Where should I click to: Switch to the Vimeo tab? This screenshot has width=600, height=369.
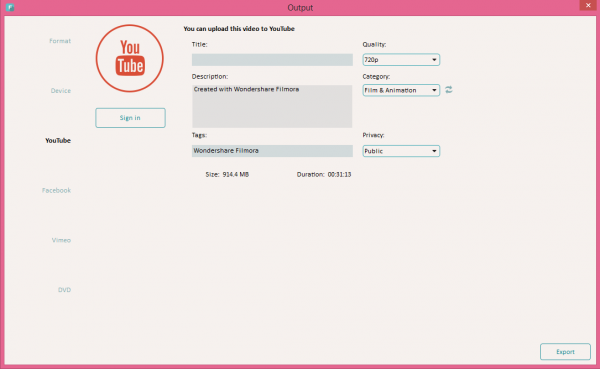(x=62, y=240)
